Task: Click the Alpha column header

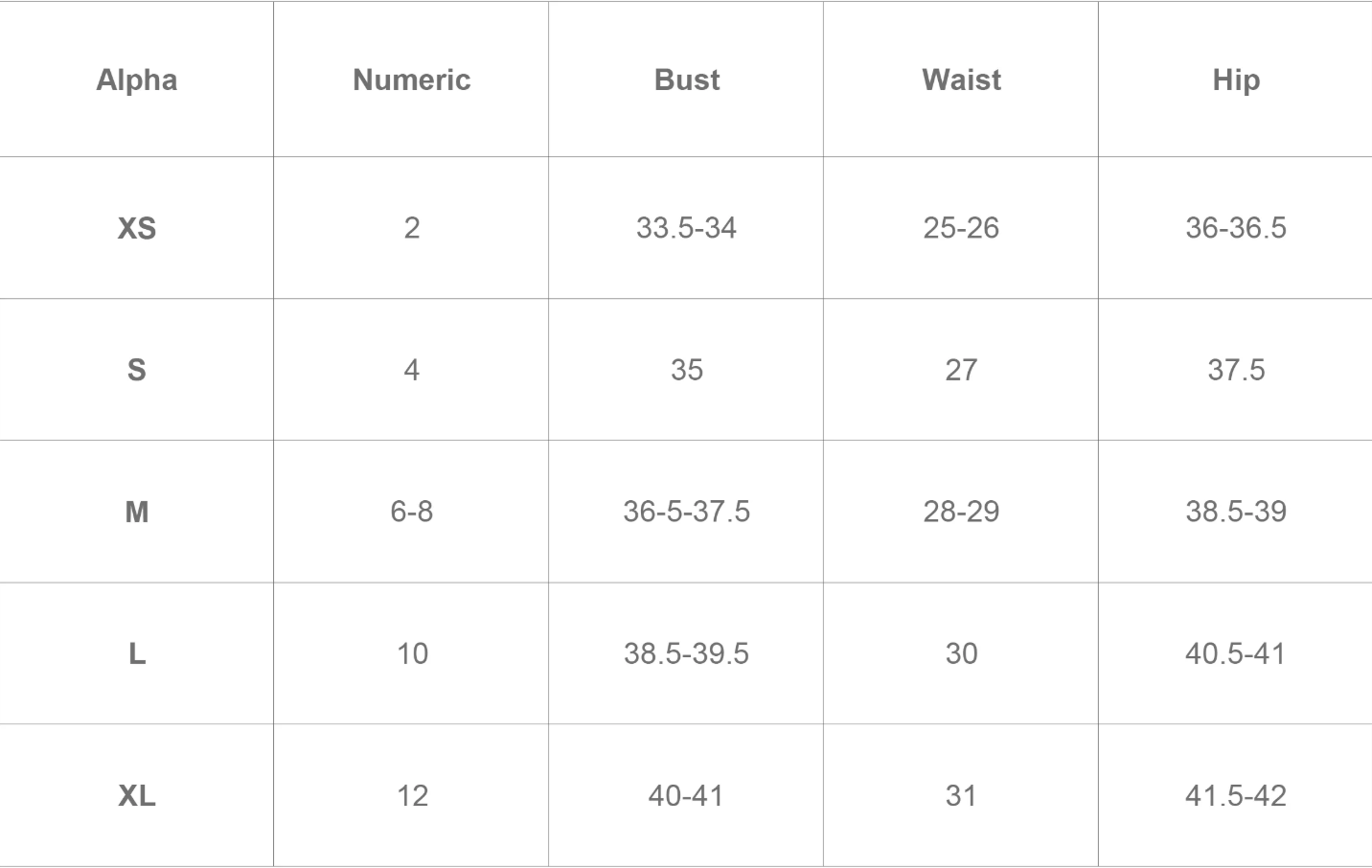Action: point(137,80)
